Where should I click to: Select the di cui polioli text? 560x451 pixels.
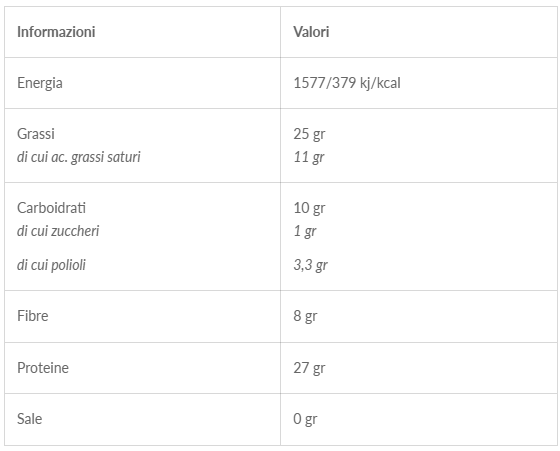[51, 265]
